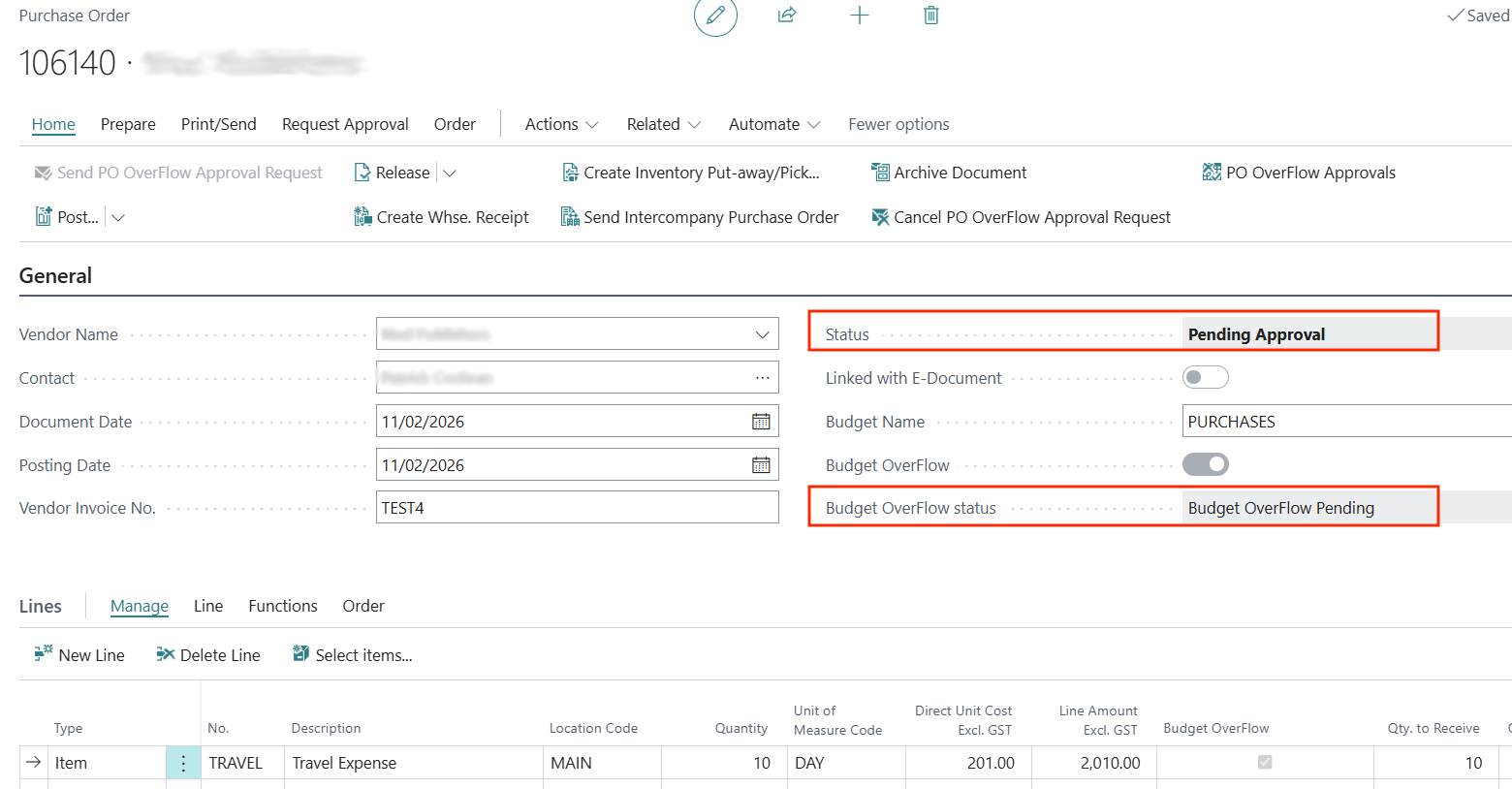
Task: Select the Functions tab in Lines
Action: [282, 606]
